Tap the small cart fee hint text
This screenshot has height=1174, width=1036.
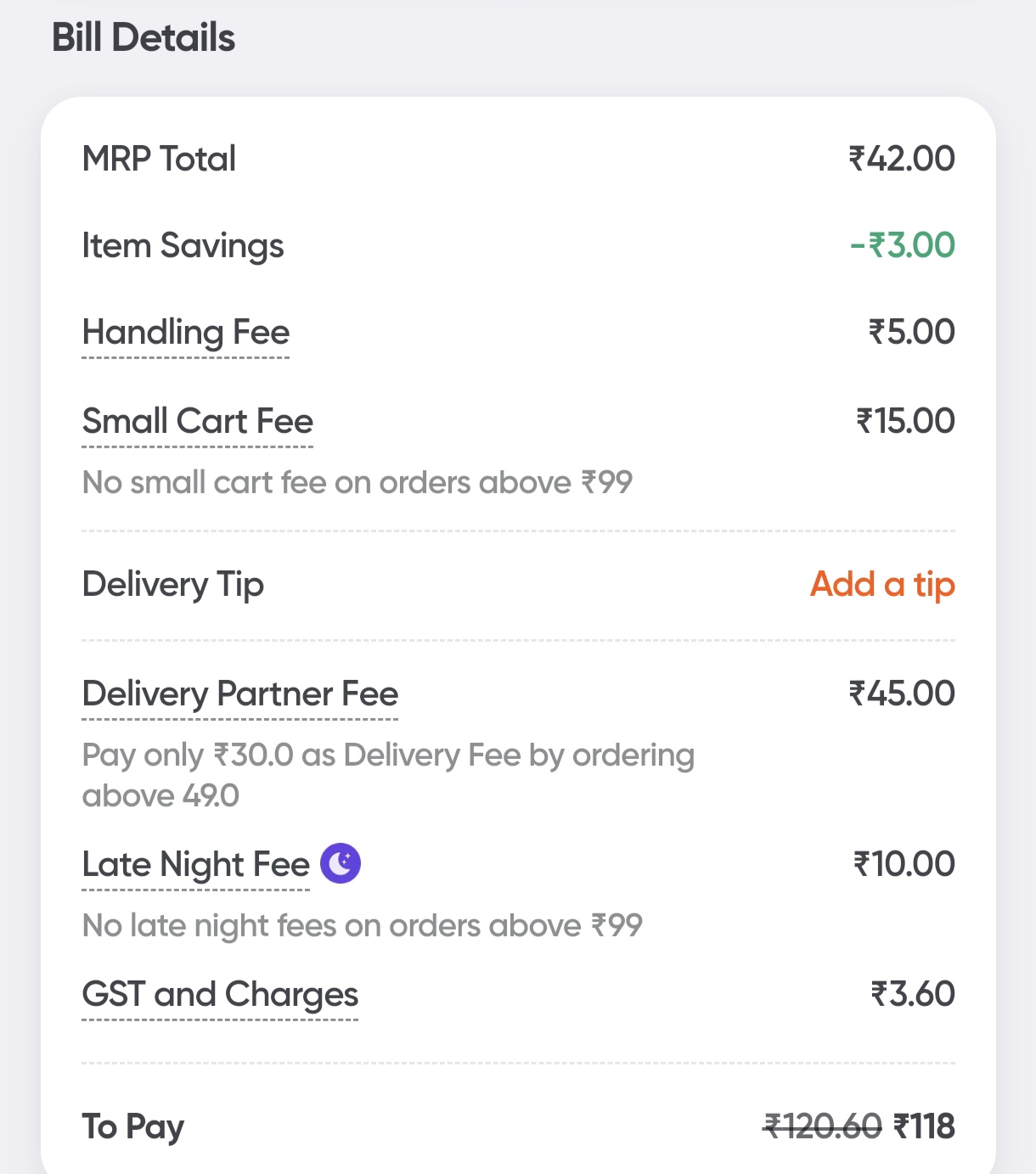click(358, 482)
